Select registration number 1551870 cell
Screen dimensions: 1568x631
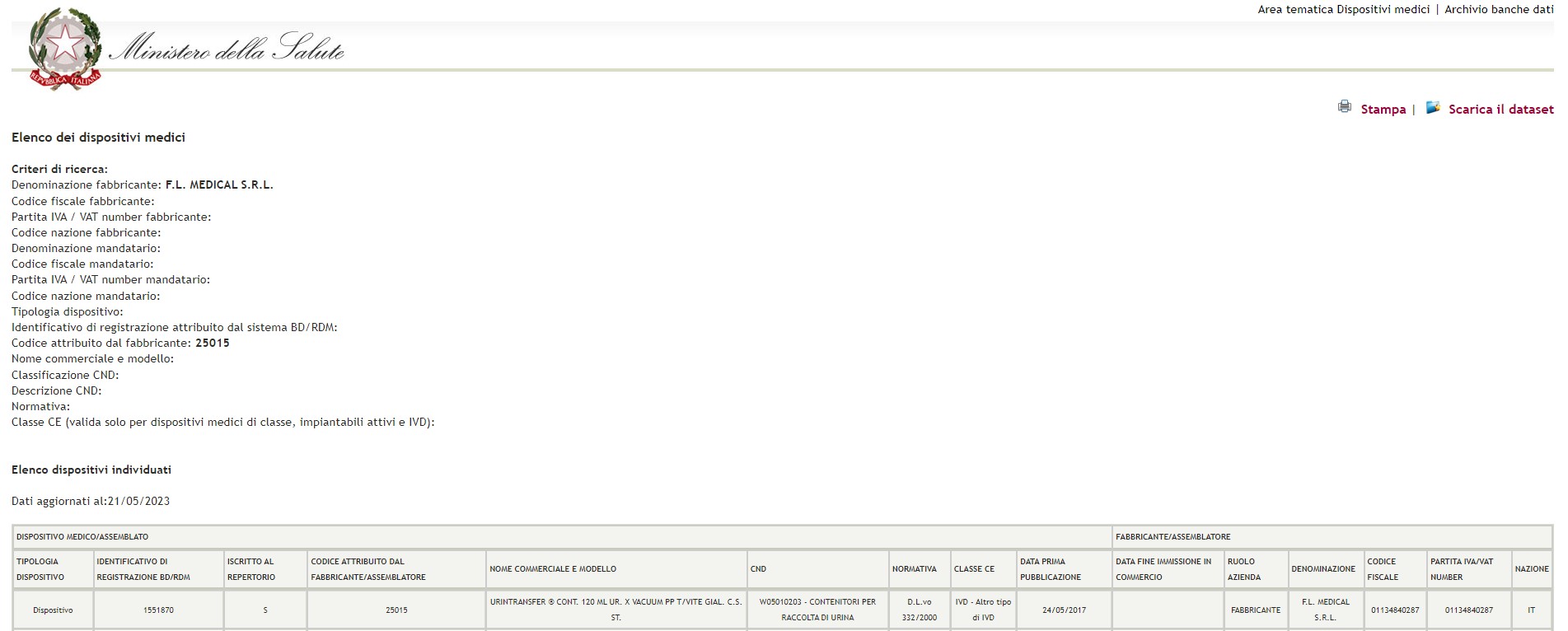(158, 610)
